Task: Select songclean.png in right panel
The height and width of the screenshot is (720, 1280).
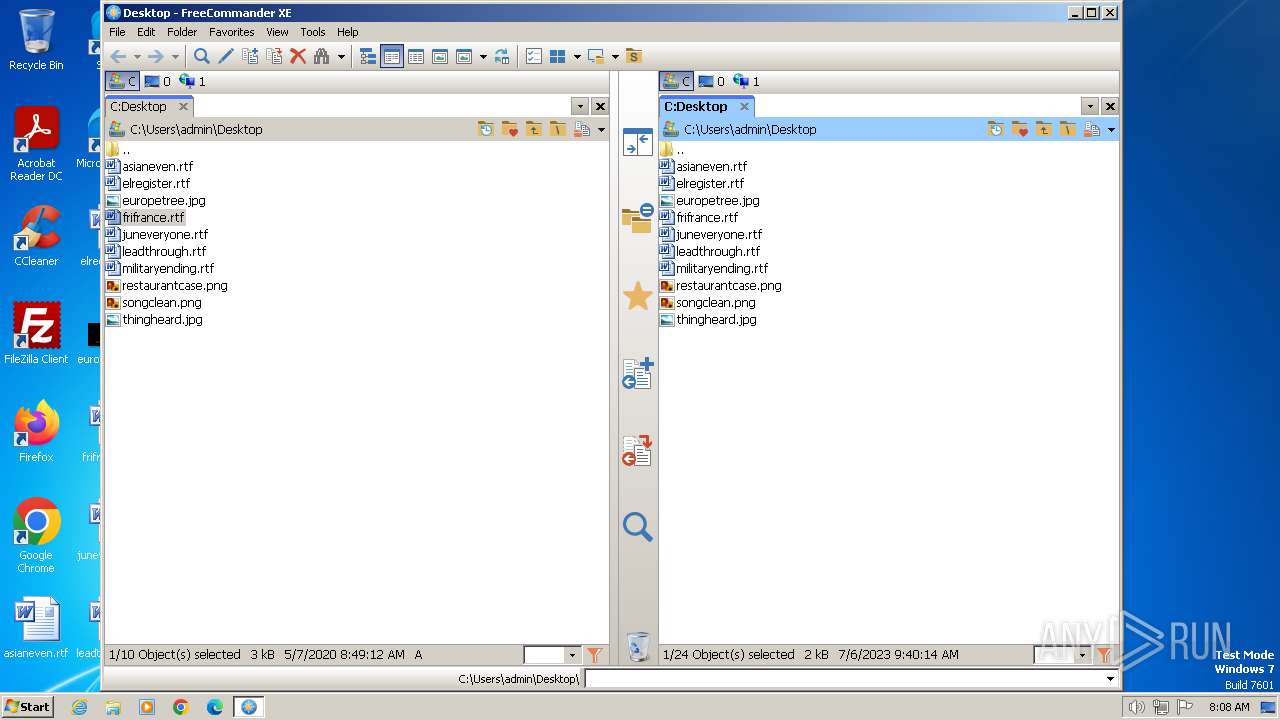Action: [716, 302]
